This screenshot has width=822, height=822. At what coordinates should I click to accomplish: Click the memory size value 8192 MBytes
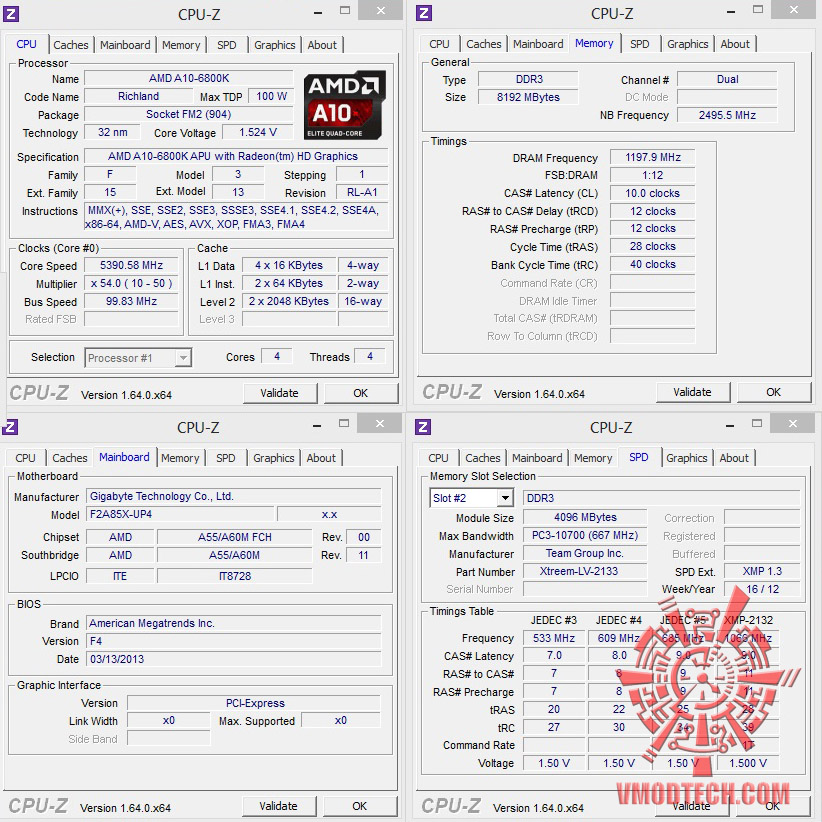pyautogui.click(x=528, y=97)
